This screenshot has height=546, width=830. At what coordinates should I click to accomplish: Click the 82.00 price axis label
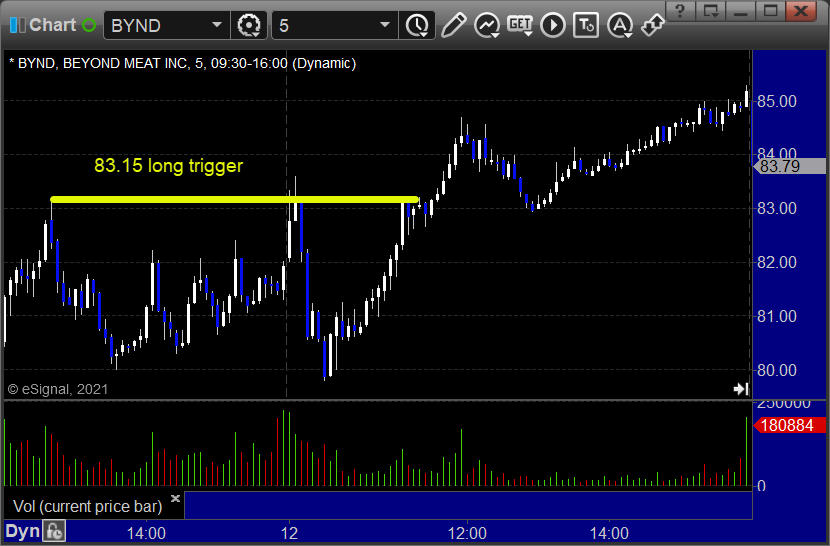pyautogui.click(x=777, y=263)
